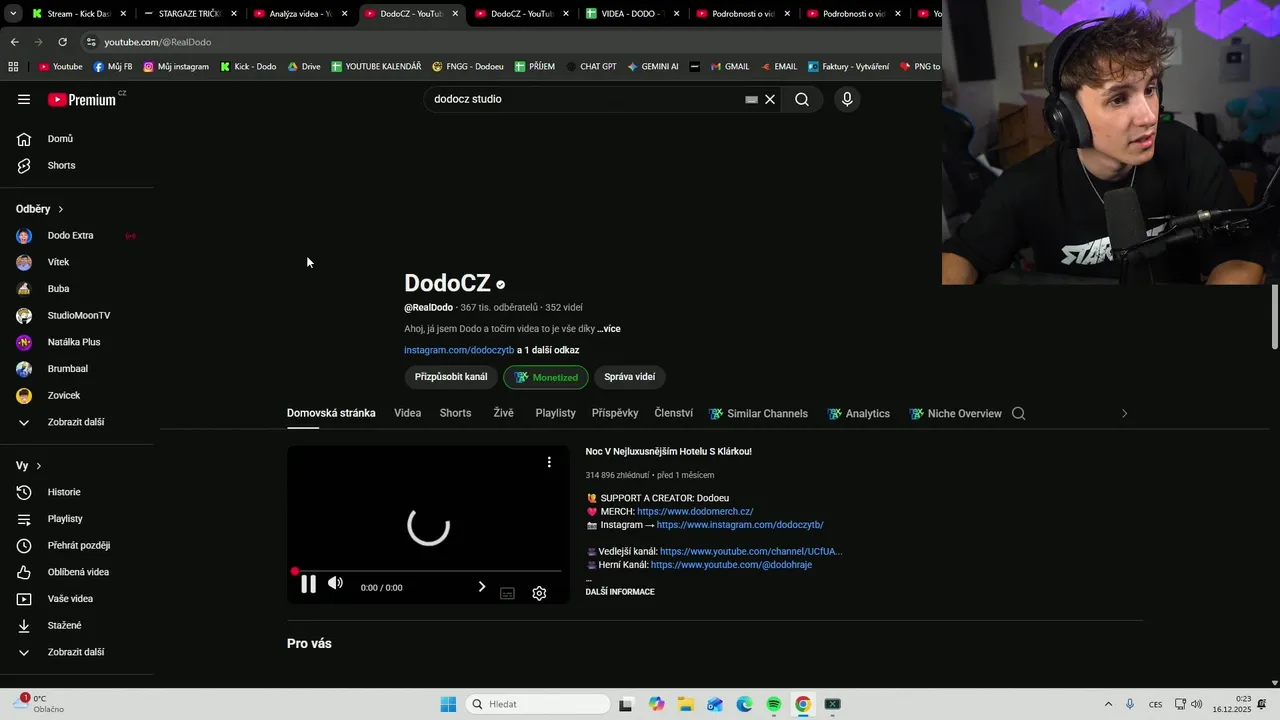The width and height of the screenshot is (1280, 720).
Task: Open Oblíbená videa
Action: (80, 572)
